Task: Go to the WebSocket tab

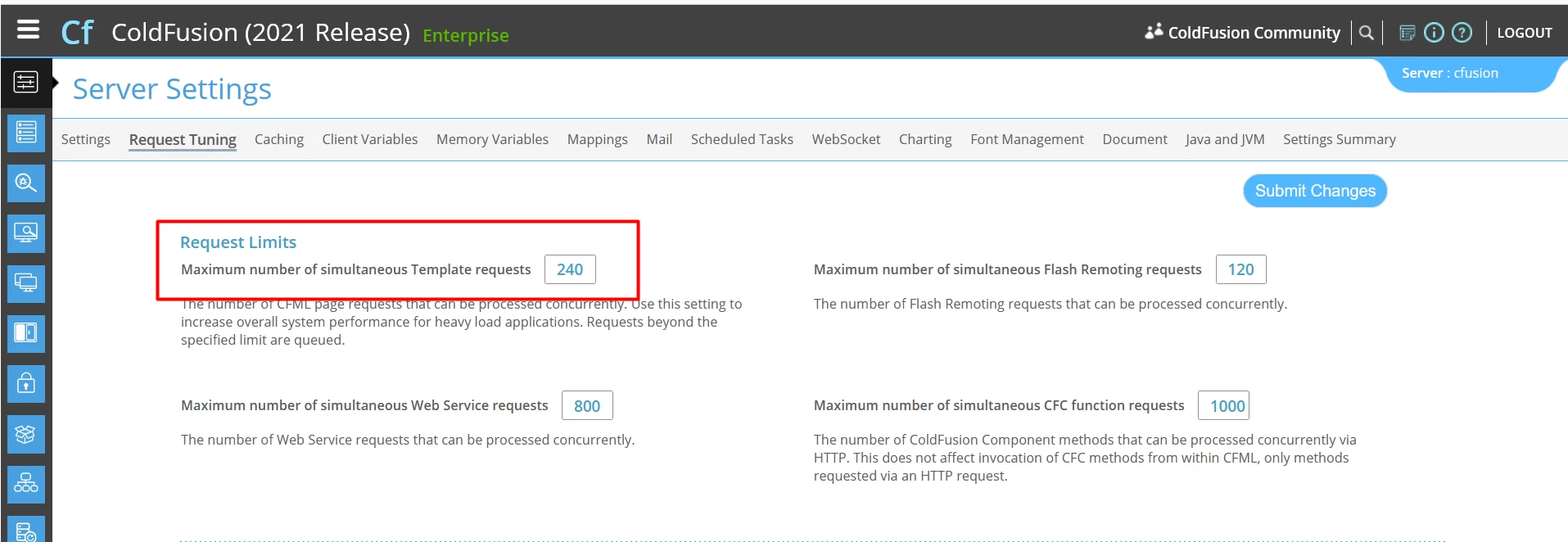Action: click(846, 139)
